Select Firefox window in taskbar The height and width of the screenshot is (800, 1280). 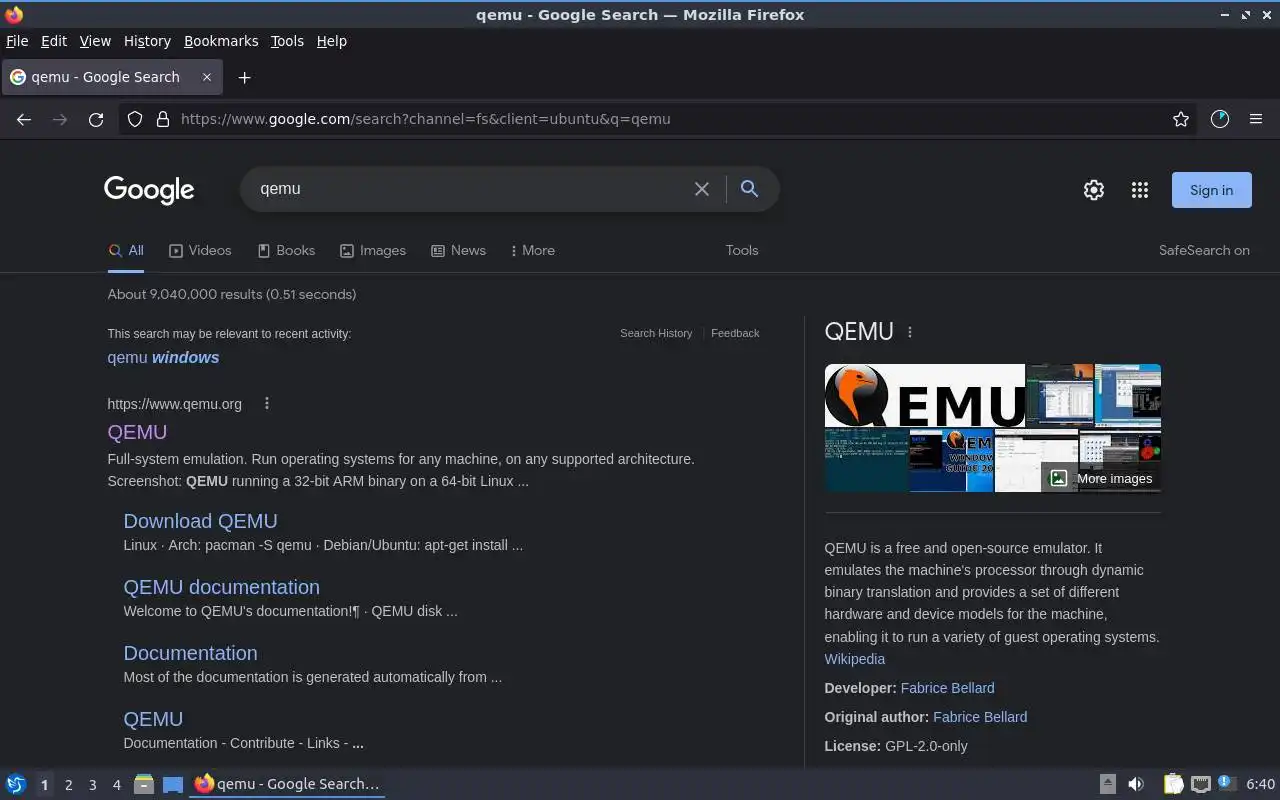(x=287, y=784)
